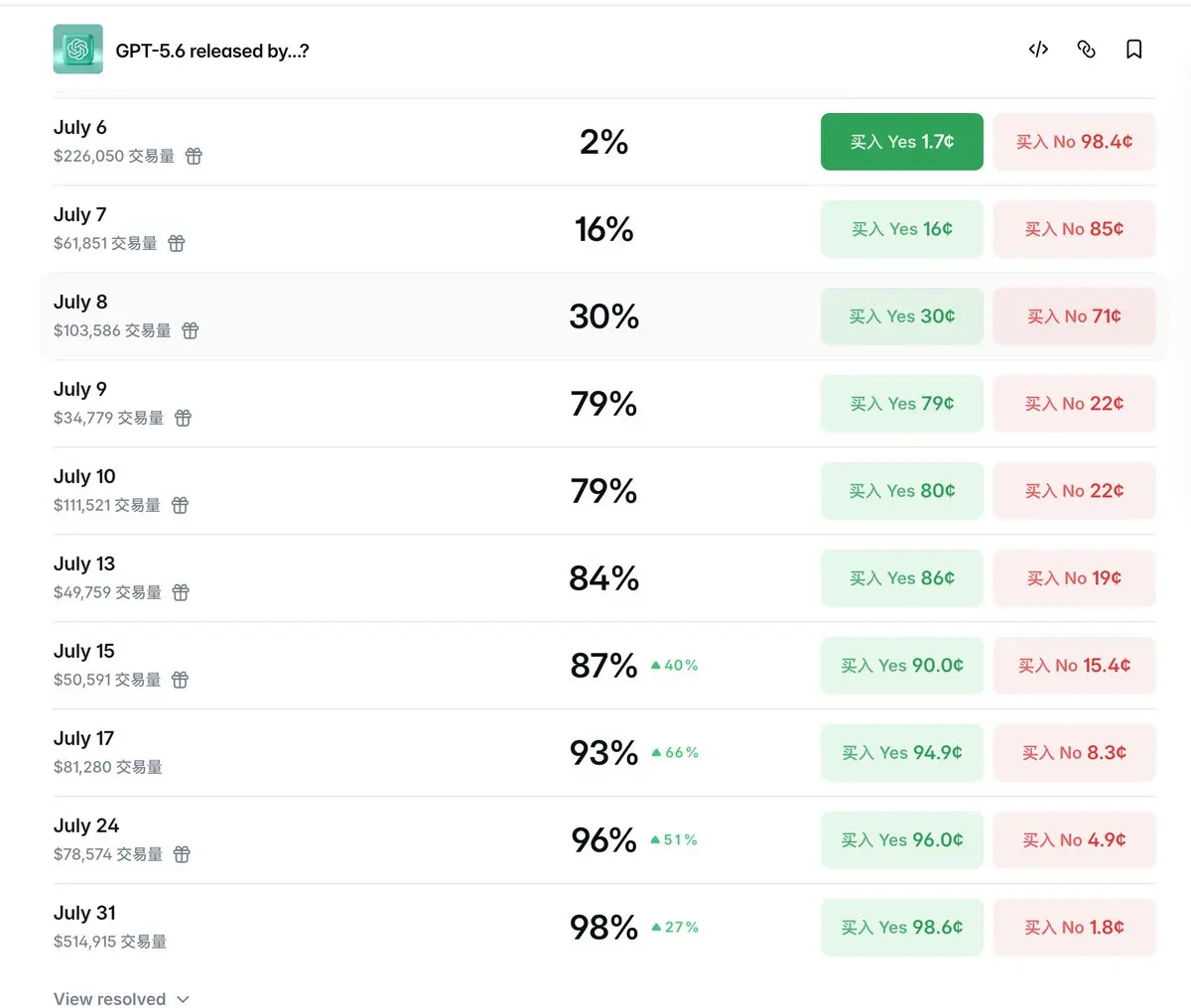Image resolution: width=1191 pixels, height=1008 pixels.
Task: Buy No at 85¢ for July 7
Action: click(1074, 229)
